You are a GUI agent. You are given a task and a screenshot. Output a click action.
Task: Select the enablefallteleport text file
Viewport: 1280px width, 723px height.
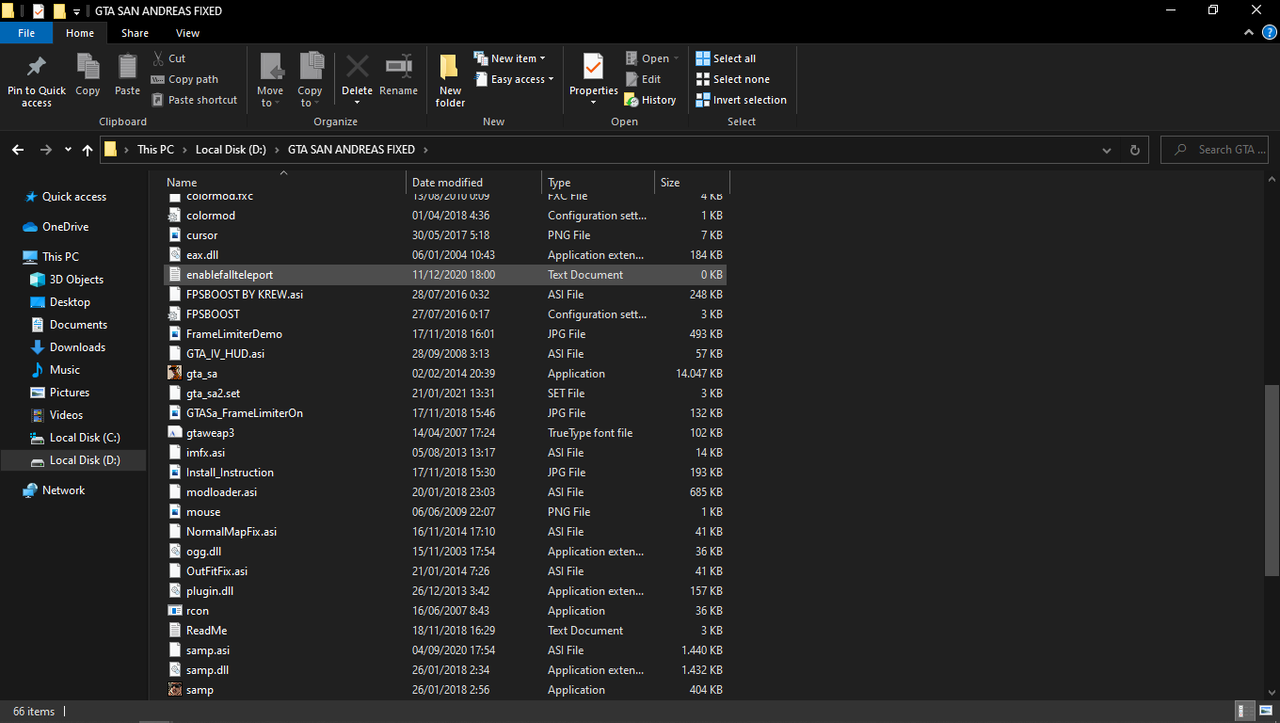pos(445,275)
